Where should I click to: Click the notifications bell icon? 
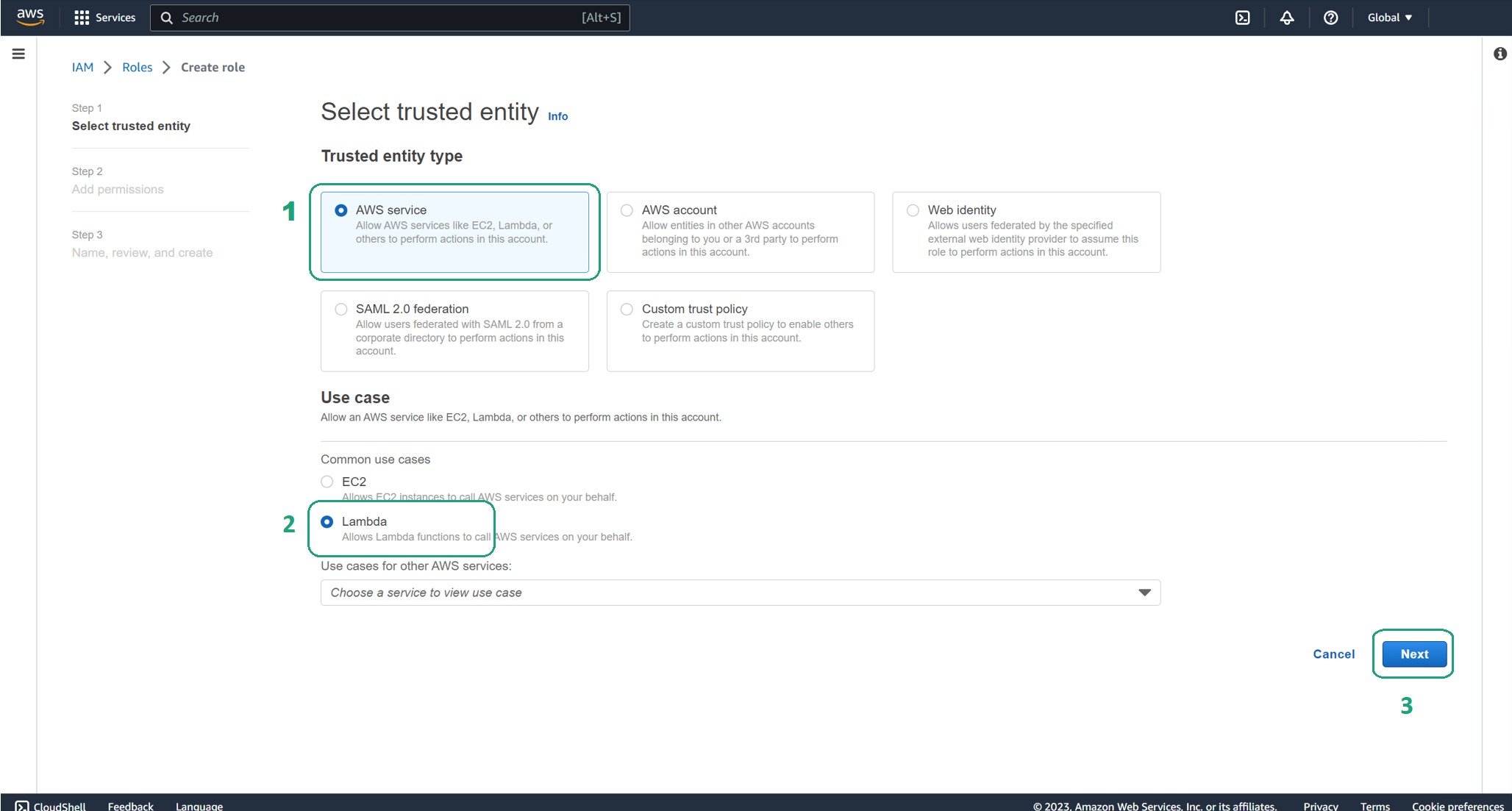pos(1288,17)
